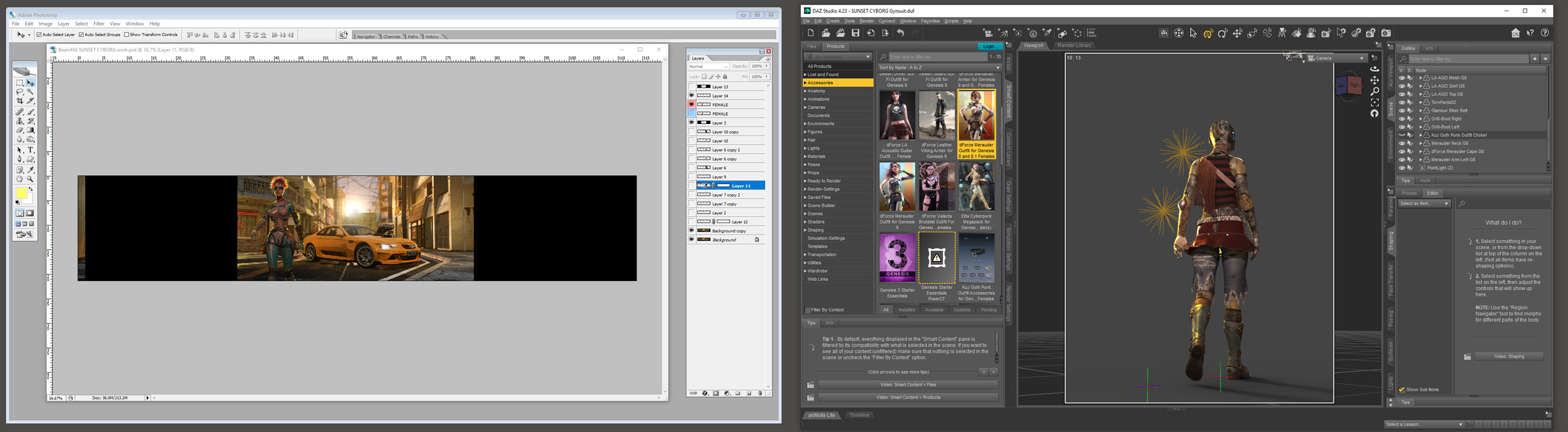This screenshot has height=432, width=1568.
Task: Select the Clone Stamp tool in Photoshop
Action: pyautogui.click(x=19, y=121)
